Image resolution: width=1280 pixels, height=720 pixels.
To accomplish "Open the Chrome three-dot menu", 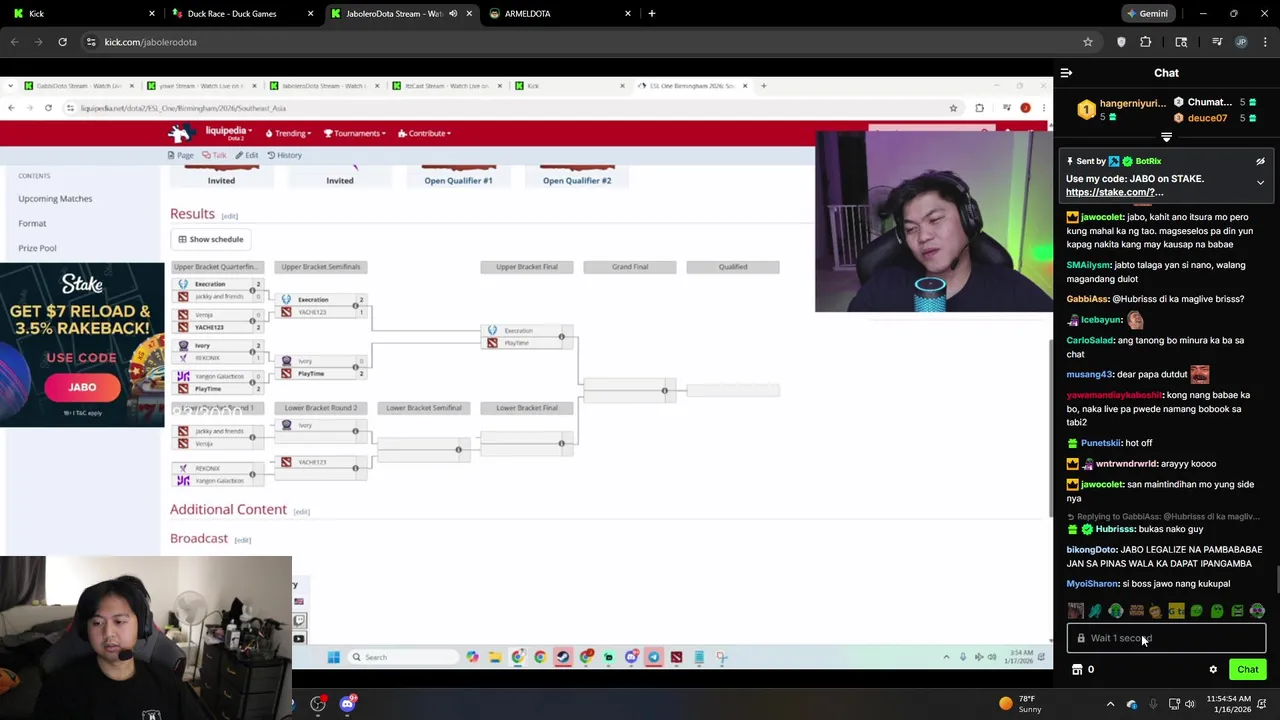I will pyautogui.click(x=1266, y=42).
